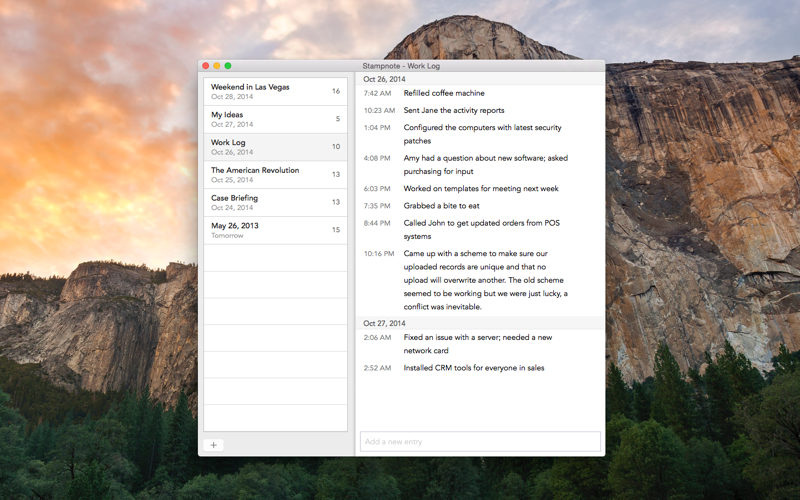This screenshot has width=800, height=500.
Task: Open the May 26, 2013 note
Action: click(x=276, y=230)
